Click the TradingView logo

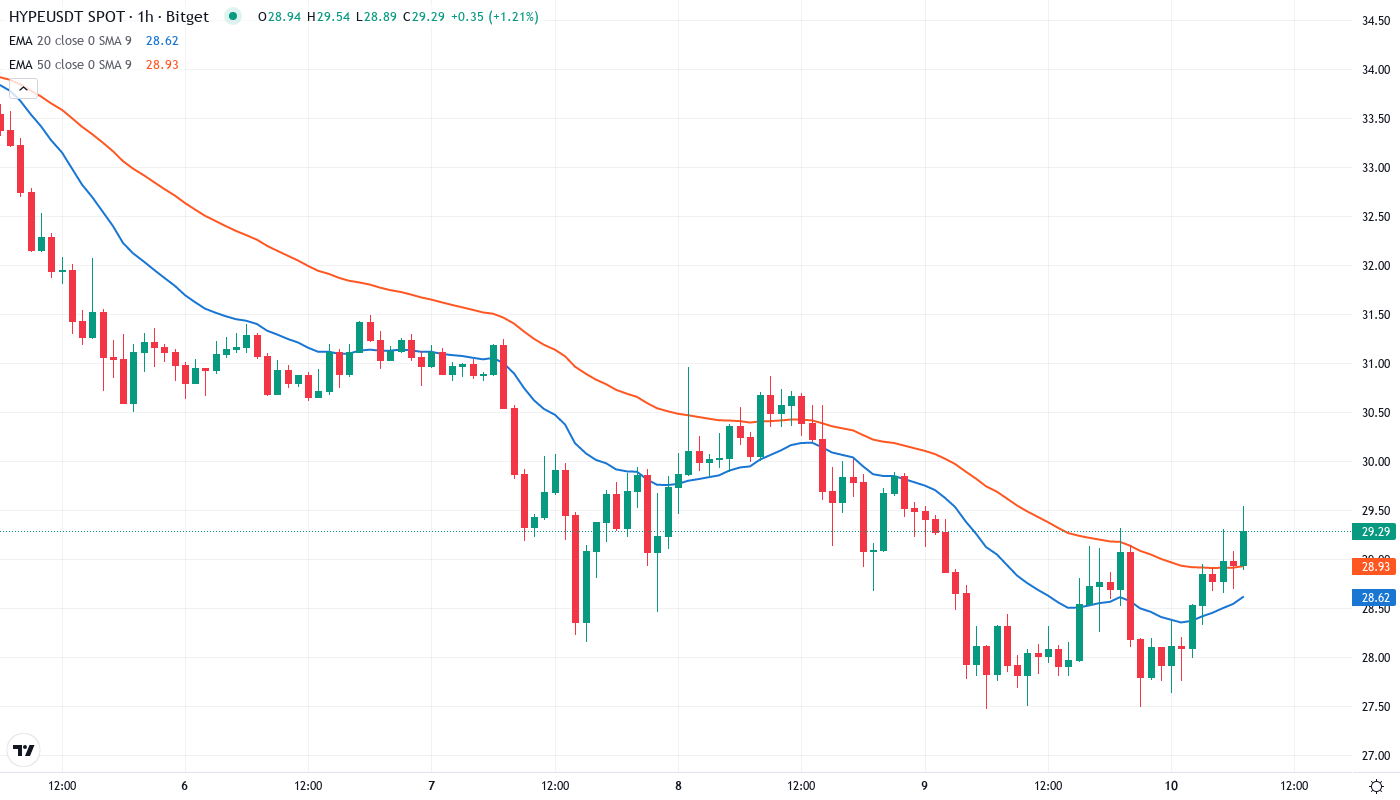[x=23, y=750]
